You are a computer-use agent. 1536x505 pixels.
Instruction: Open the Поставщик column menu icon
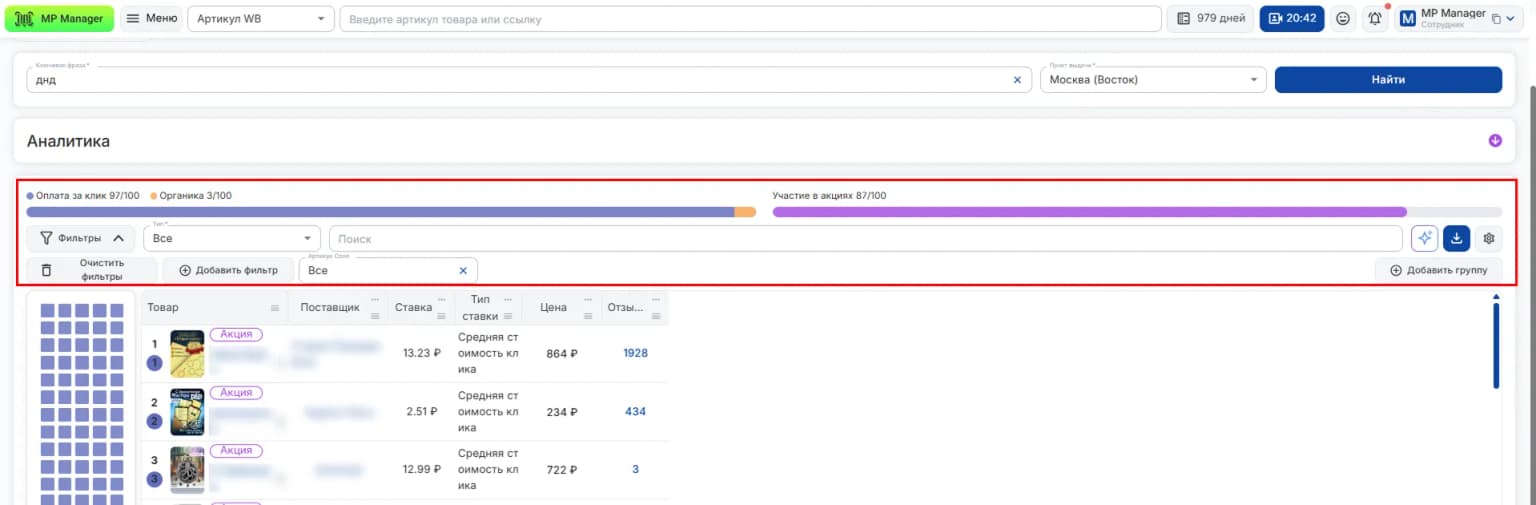(375, 316)
